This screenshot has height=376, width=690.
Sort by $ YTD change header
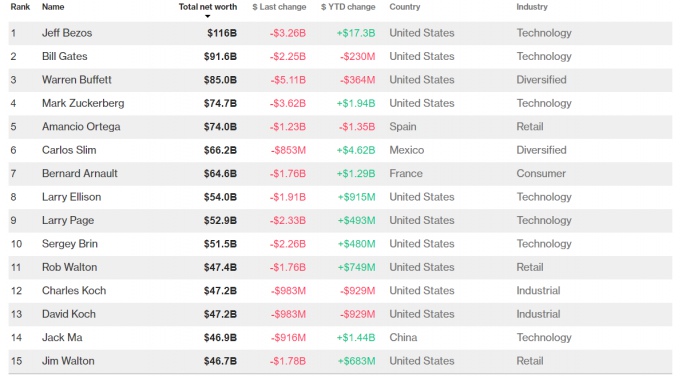pos(348,7)
